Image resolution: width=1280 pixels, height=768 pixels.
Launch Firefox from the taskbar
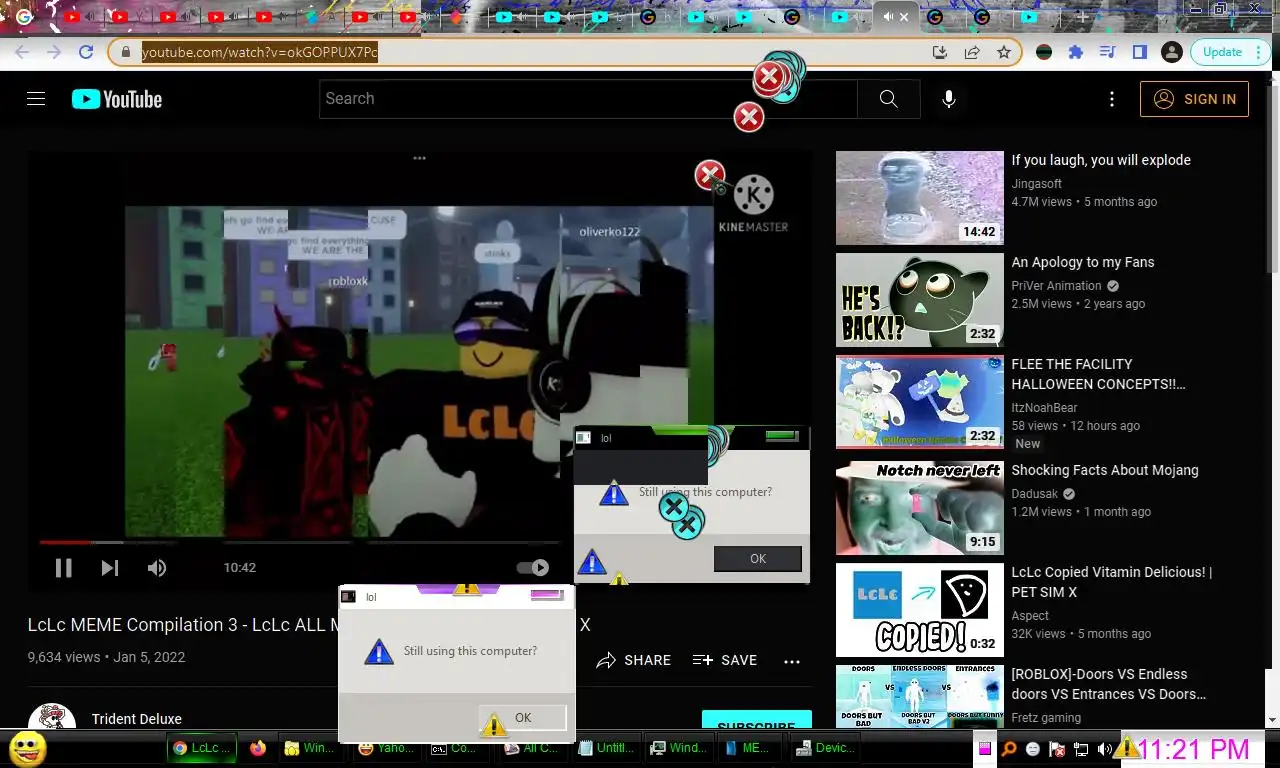coord(258,748)
